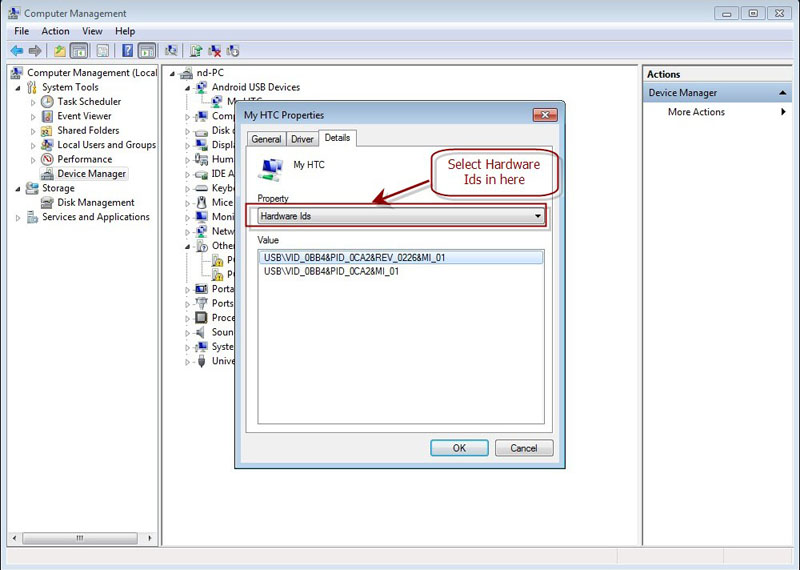Click the System Tools icon

(x=32, y=87)
